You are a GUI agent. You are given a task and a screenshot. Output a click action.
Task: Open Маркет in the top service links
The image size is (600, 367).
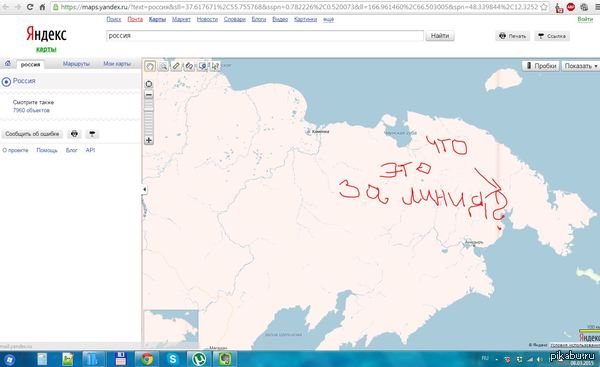tap(181, 19)
